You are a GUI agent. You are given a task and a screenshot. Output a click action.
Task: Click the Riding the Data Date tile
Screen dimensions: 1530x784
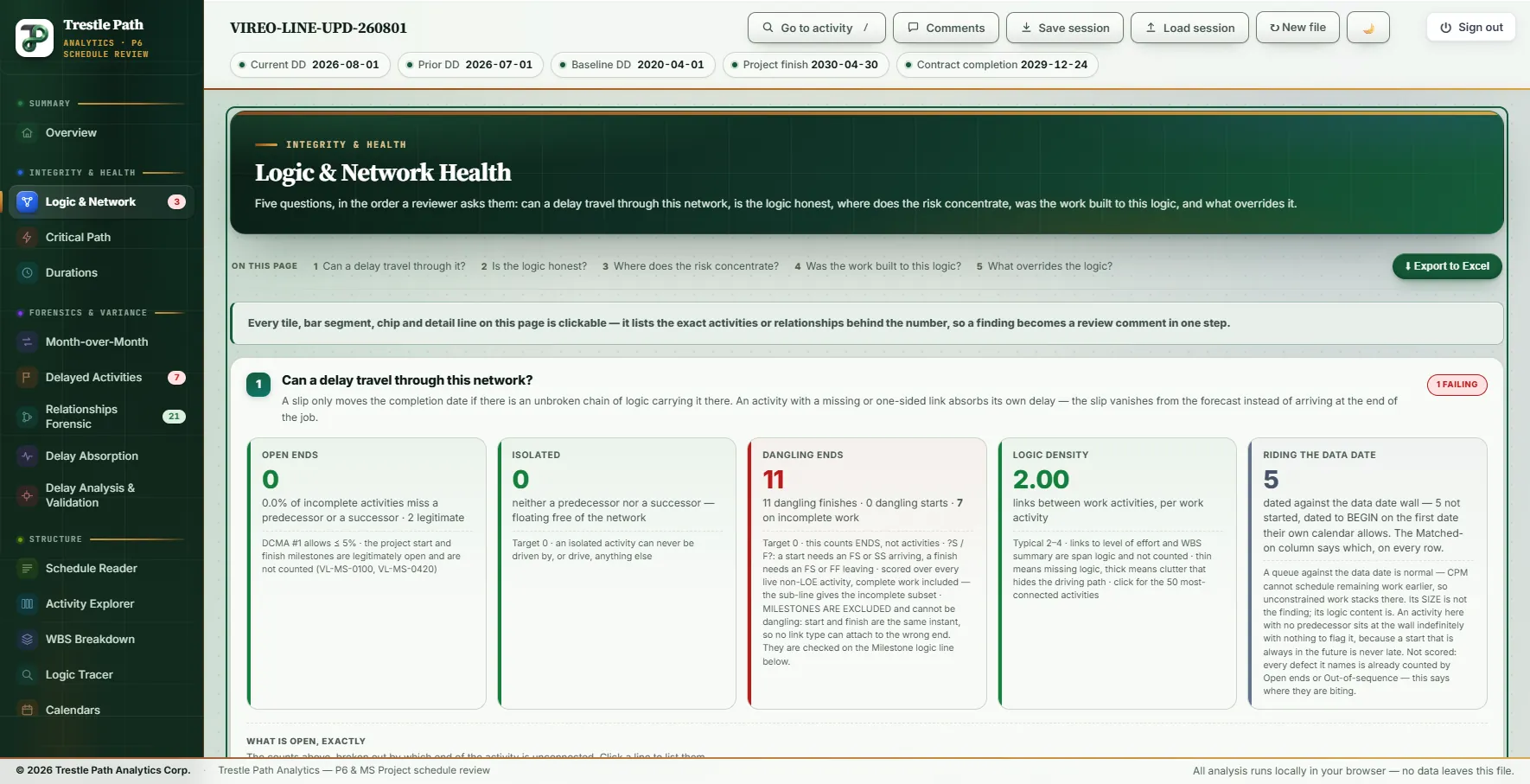tap(1367, 573)
